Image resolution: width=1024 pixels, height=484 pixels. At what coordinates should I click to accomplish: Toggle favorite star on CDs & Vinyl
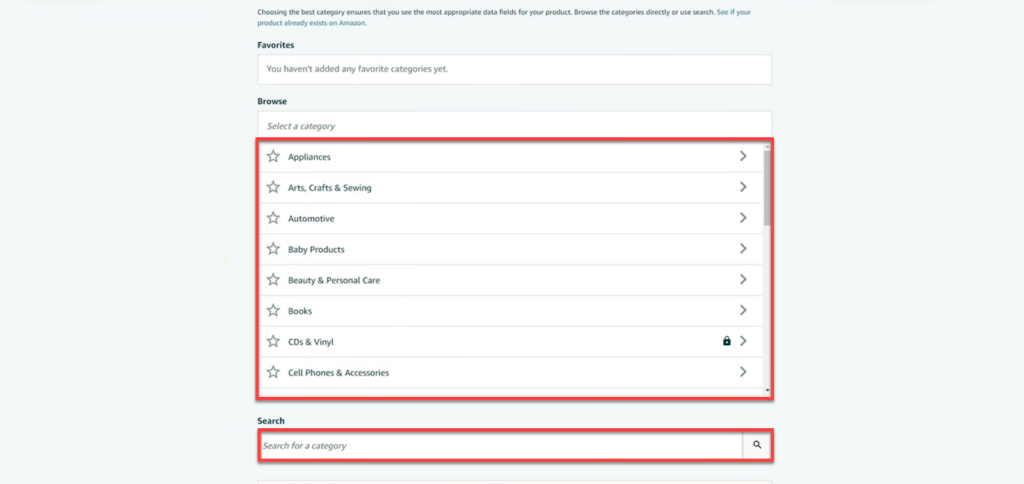point(273,341)
